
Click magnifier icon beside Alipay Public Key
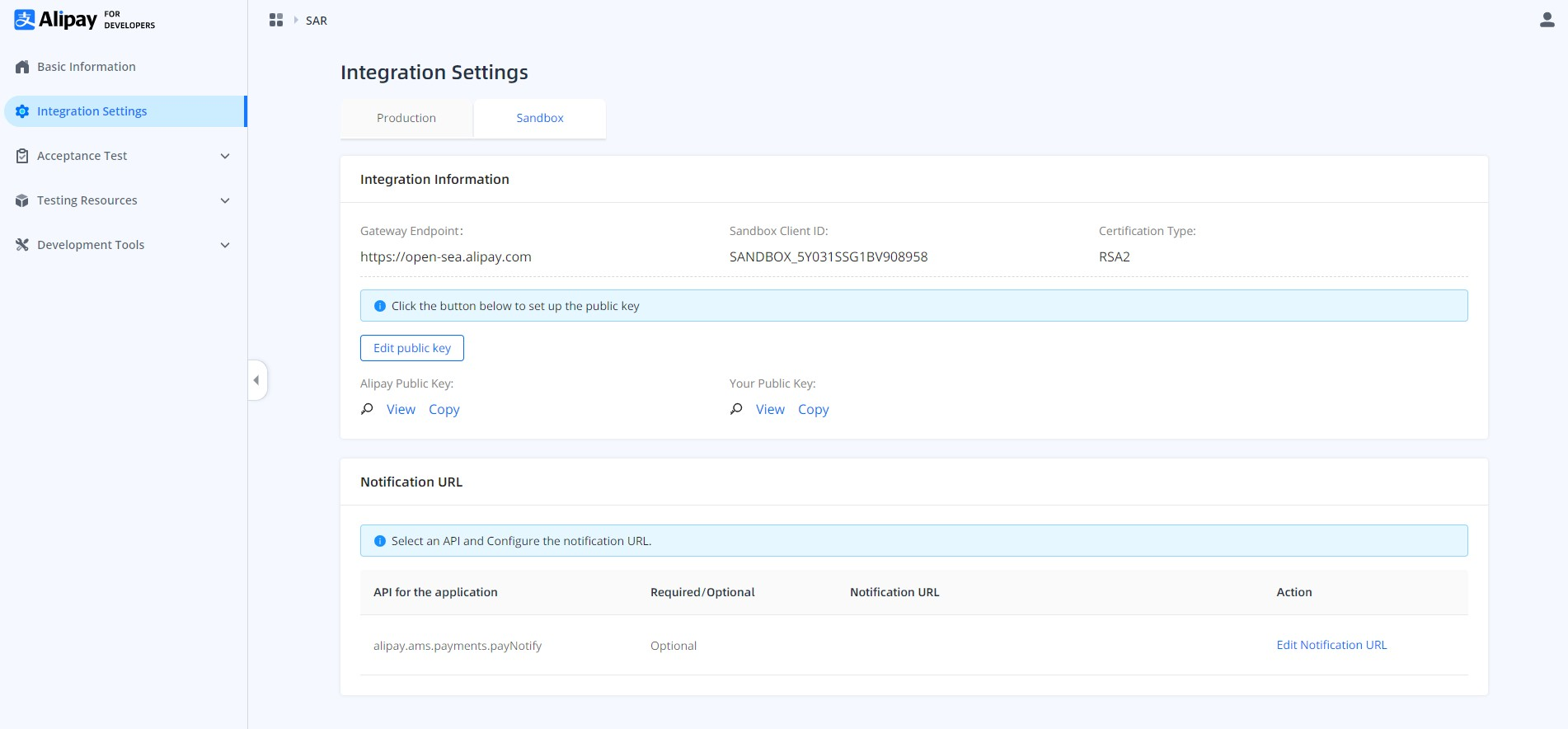point(367,409)
